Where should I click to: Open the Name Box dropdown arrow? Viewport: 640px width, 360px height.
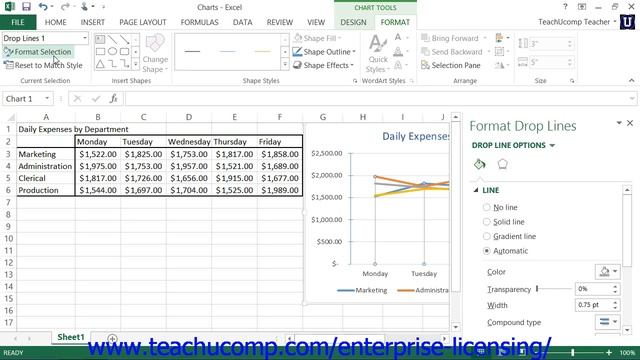[x=47, y=99]
